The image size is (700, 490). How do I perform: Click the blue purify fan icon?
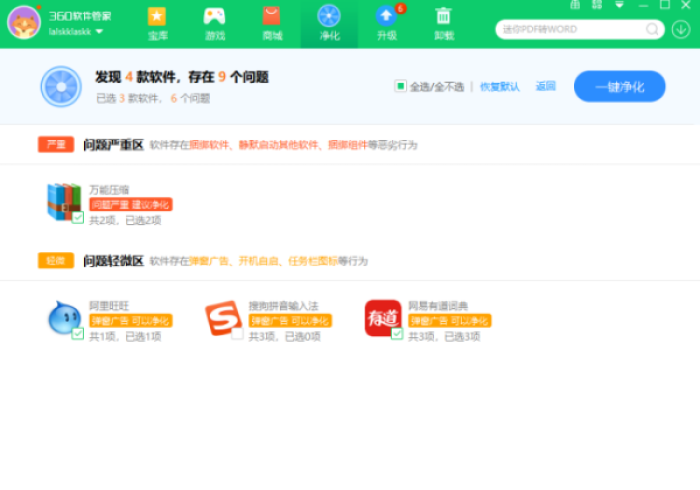(61, 87)
